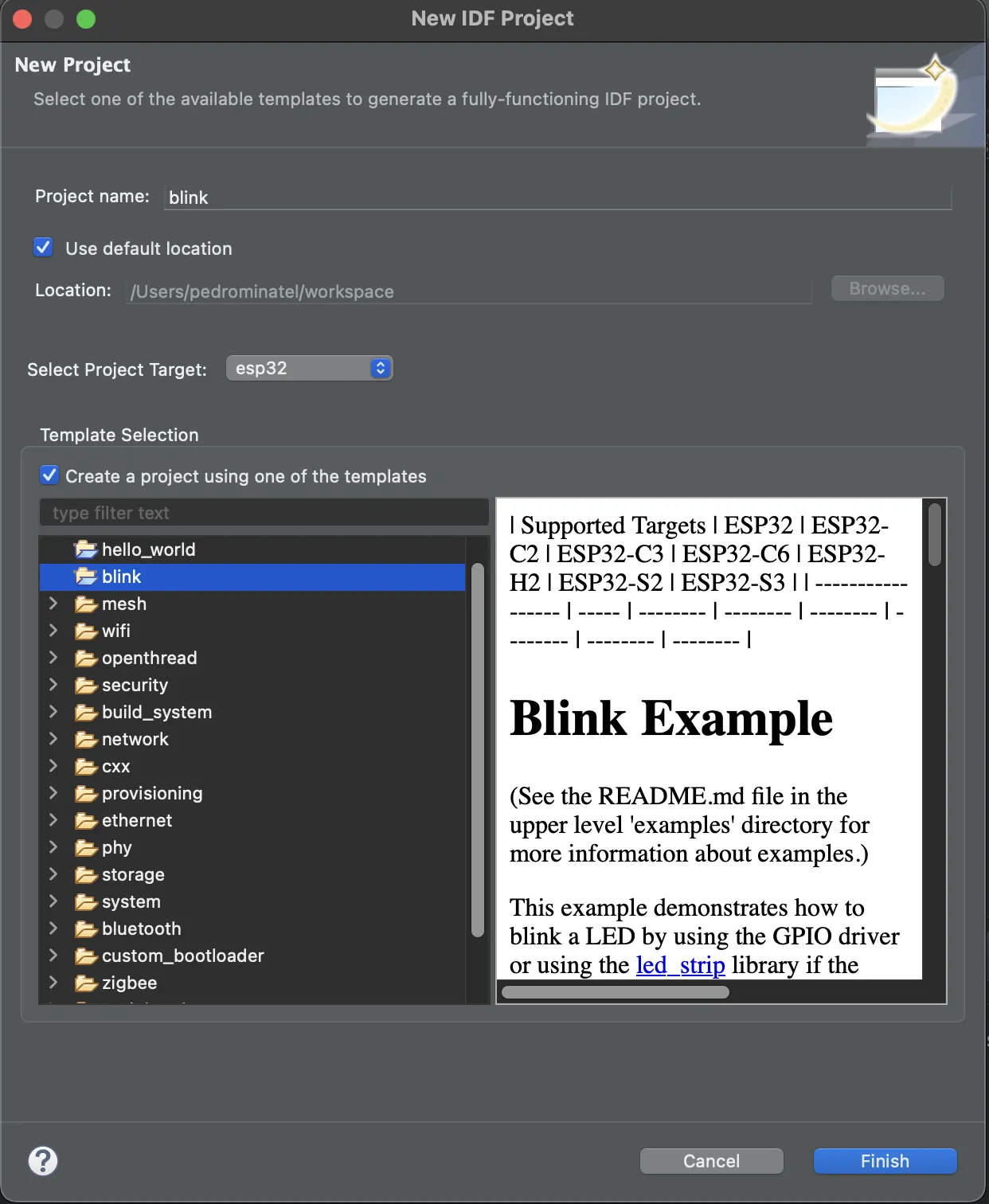The height and width of the screenshot is (1204, 989).
Task: Click the help question mark icon
Action: [43, 1161]
